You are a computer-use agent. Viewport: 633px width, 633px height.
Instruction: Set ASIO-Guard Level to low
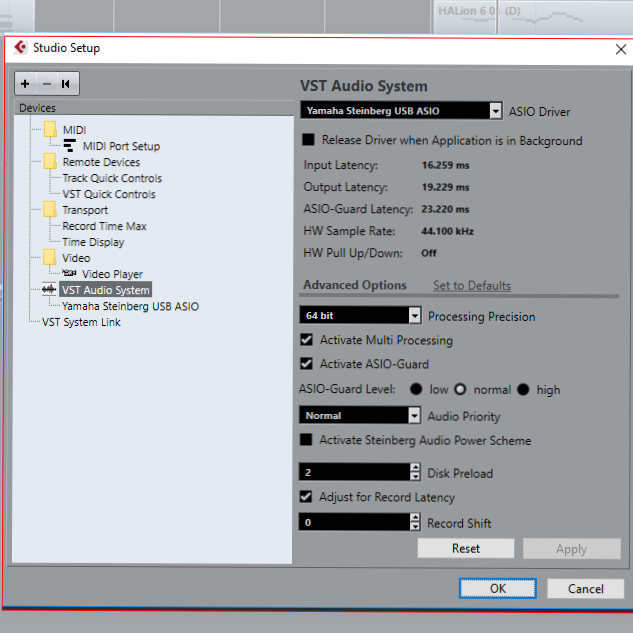(x=416, y=389)
